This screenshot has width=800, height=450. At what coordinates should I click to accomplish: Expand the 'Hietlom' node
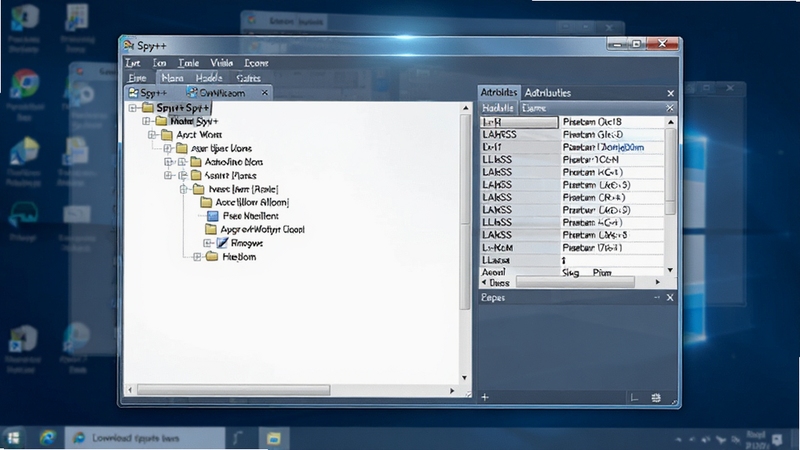(197, 257)
